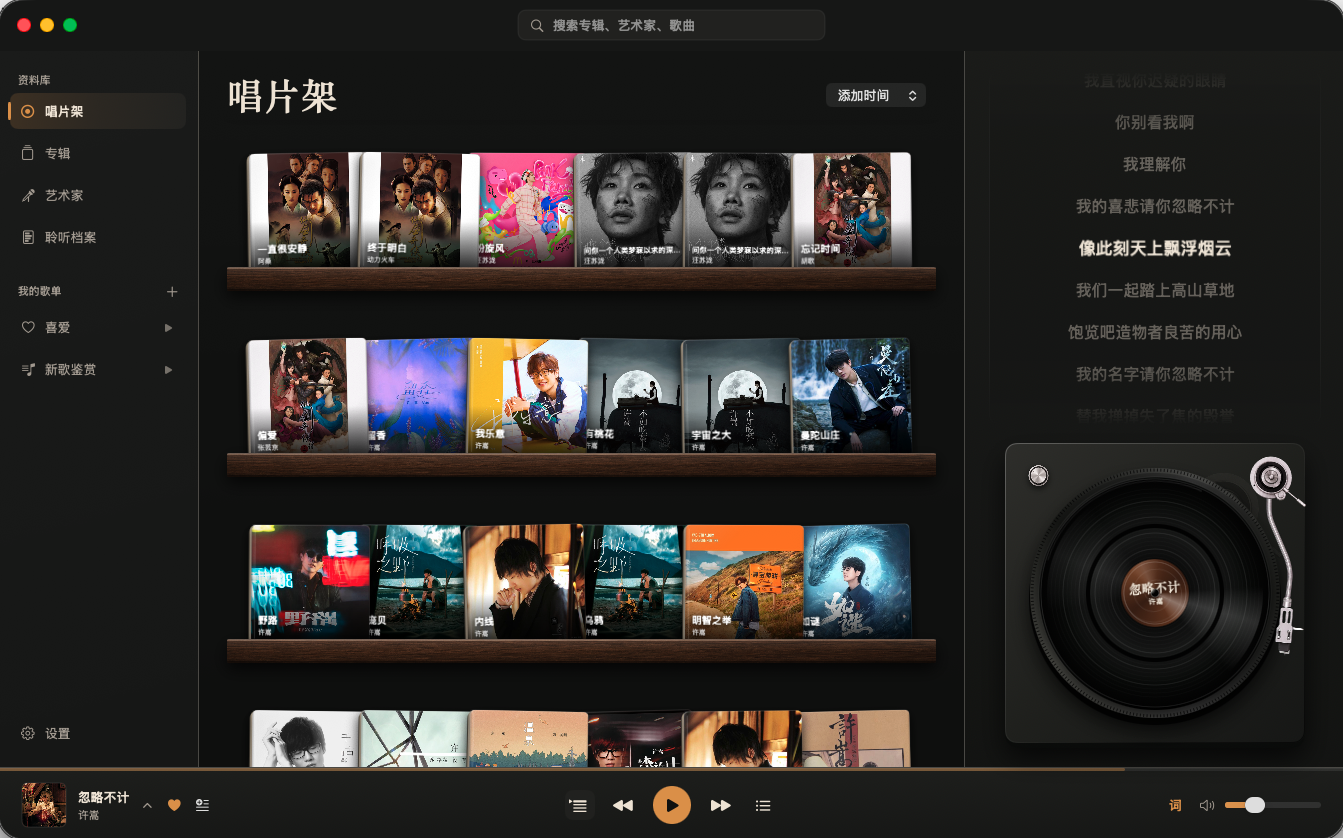Click the now playing song title 忽略不计
This screenshot has width=1343, height=838.
click(x=104, y=797)
